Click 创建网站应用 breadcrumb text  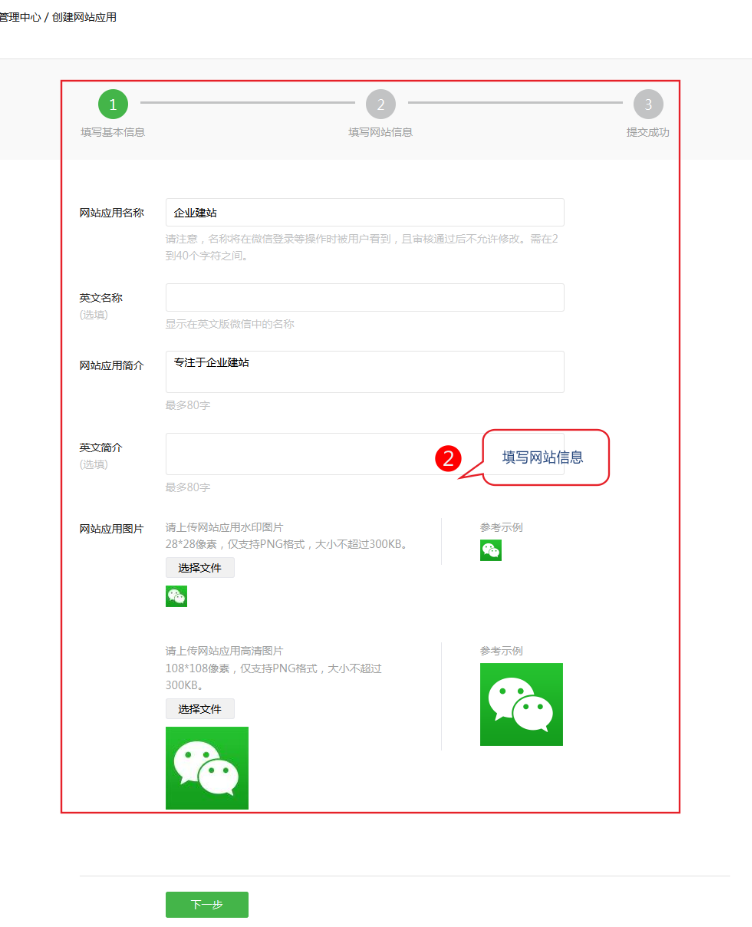point(84,17)
